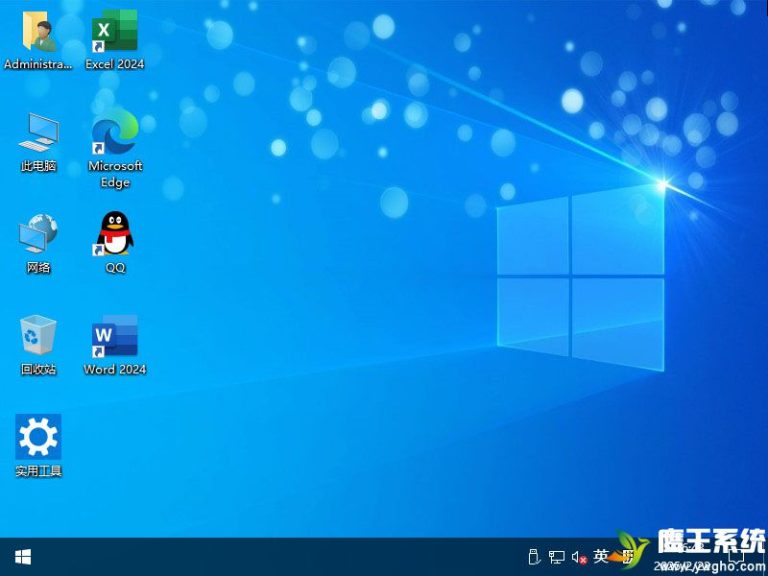Switch input language via 英 indicator
Image resolution: width=768 pixels, height=576 pixels.
click(600, 556)
